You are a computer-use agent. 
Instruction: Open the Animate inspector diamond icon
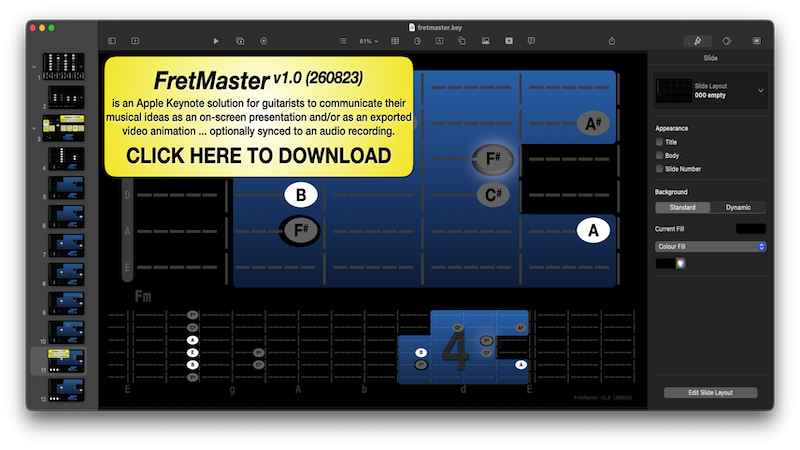[727, 41]
